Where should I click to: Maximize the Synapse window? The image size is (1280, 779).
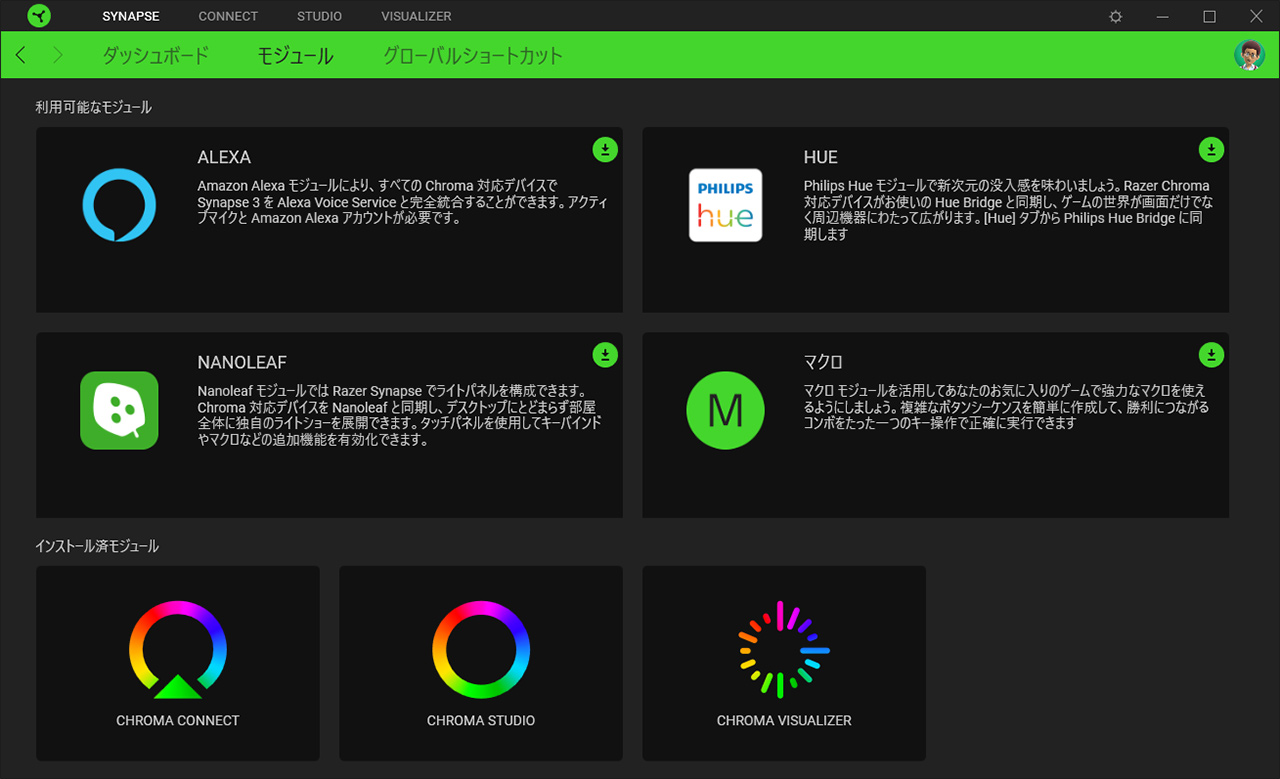1209,16
